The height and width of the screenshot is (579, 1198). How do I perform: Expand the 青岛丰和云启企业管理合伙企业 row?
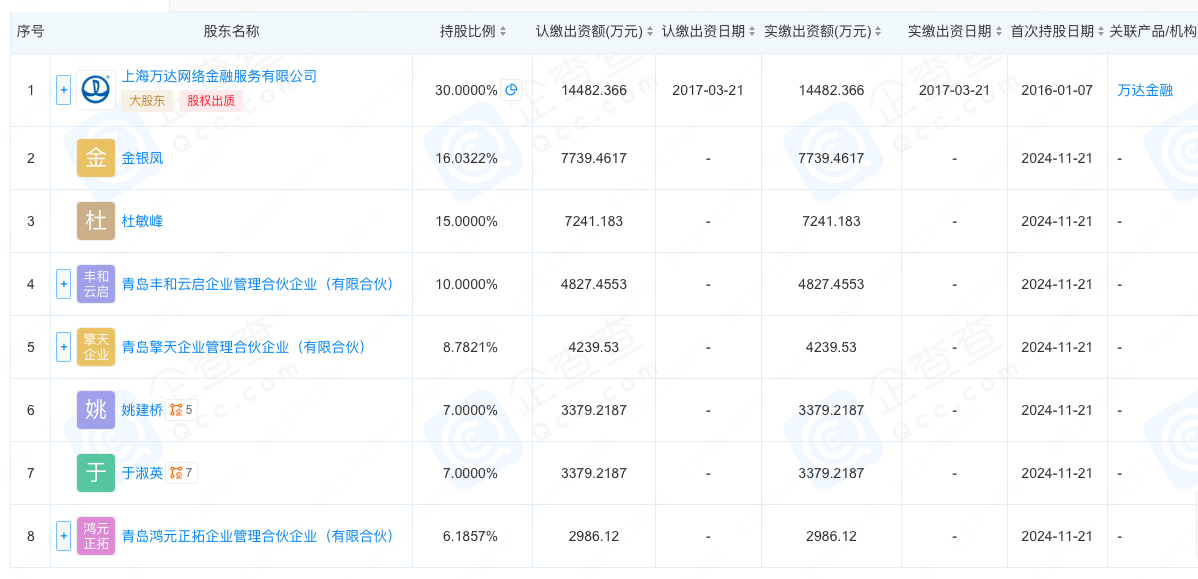[63, 284]
